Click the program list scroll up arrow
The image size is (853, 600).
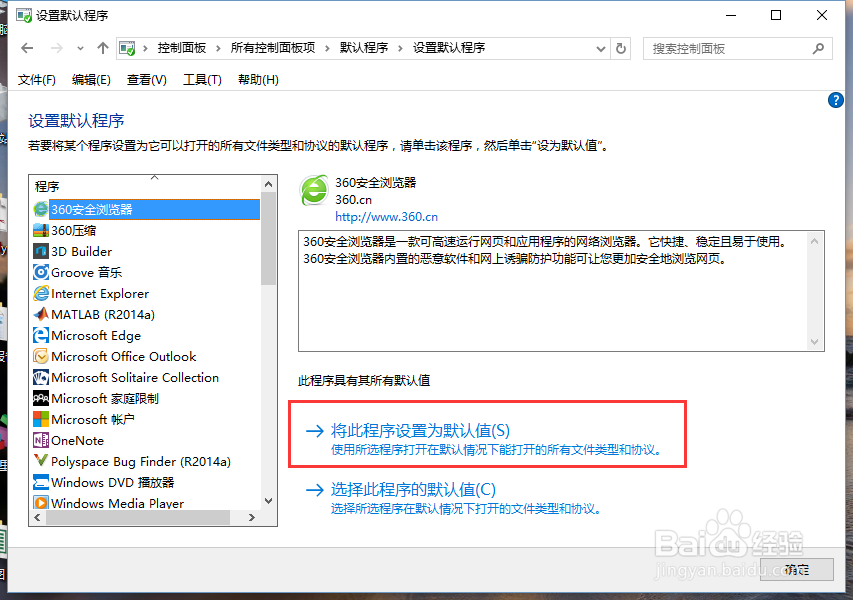click(x=268, y=184)
